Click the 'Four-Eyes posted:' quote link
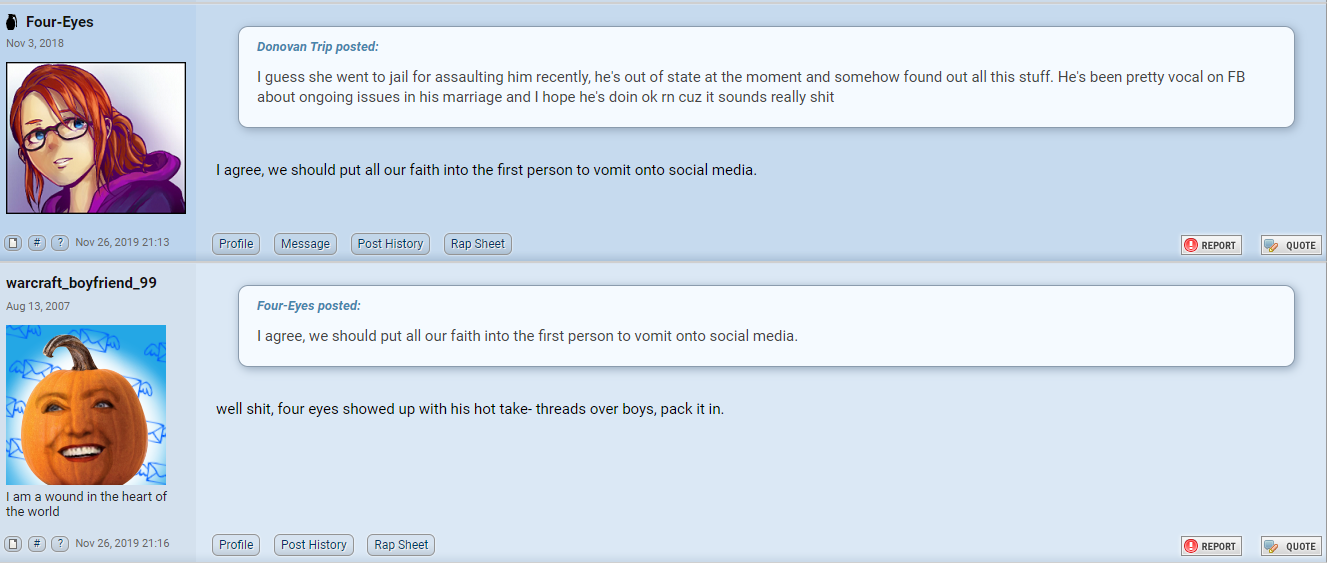 (x=309, y=306)
